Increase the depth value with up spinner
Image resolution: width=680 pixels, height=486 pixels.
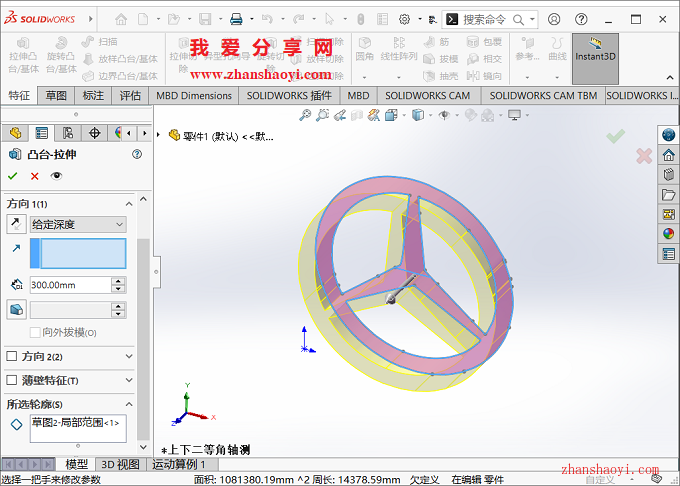pos(119,281)
